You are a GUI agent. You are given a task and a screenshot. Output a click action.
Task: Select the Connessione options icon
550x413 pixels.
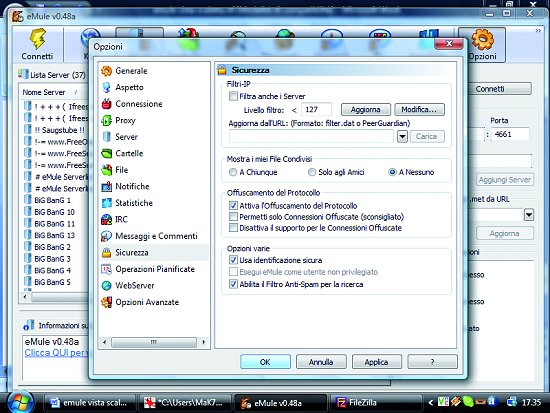point(106,104)
